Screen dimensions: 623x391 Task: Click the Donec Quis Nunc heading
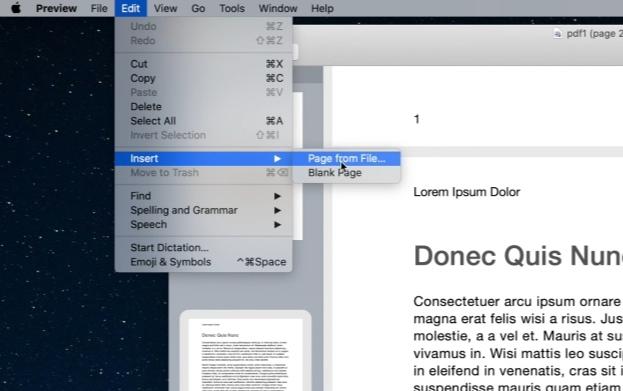coord(518,256)
